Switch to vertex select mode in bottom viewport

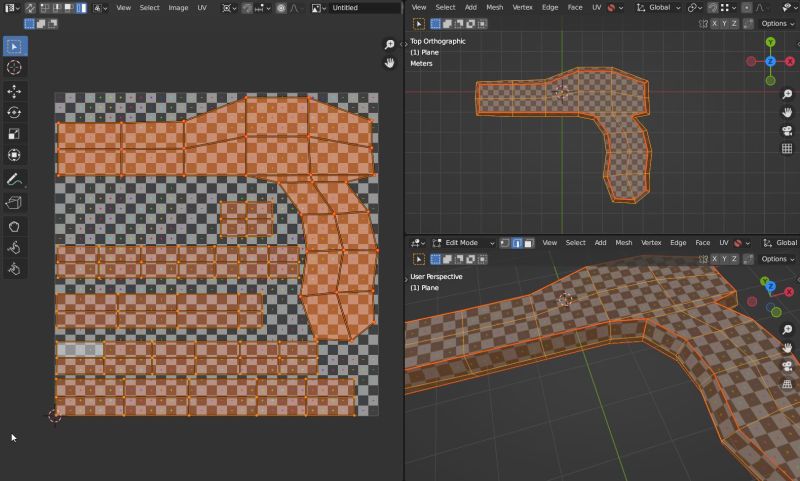(505, 243)
